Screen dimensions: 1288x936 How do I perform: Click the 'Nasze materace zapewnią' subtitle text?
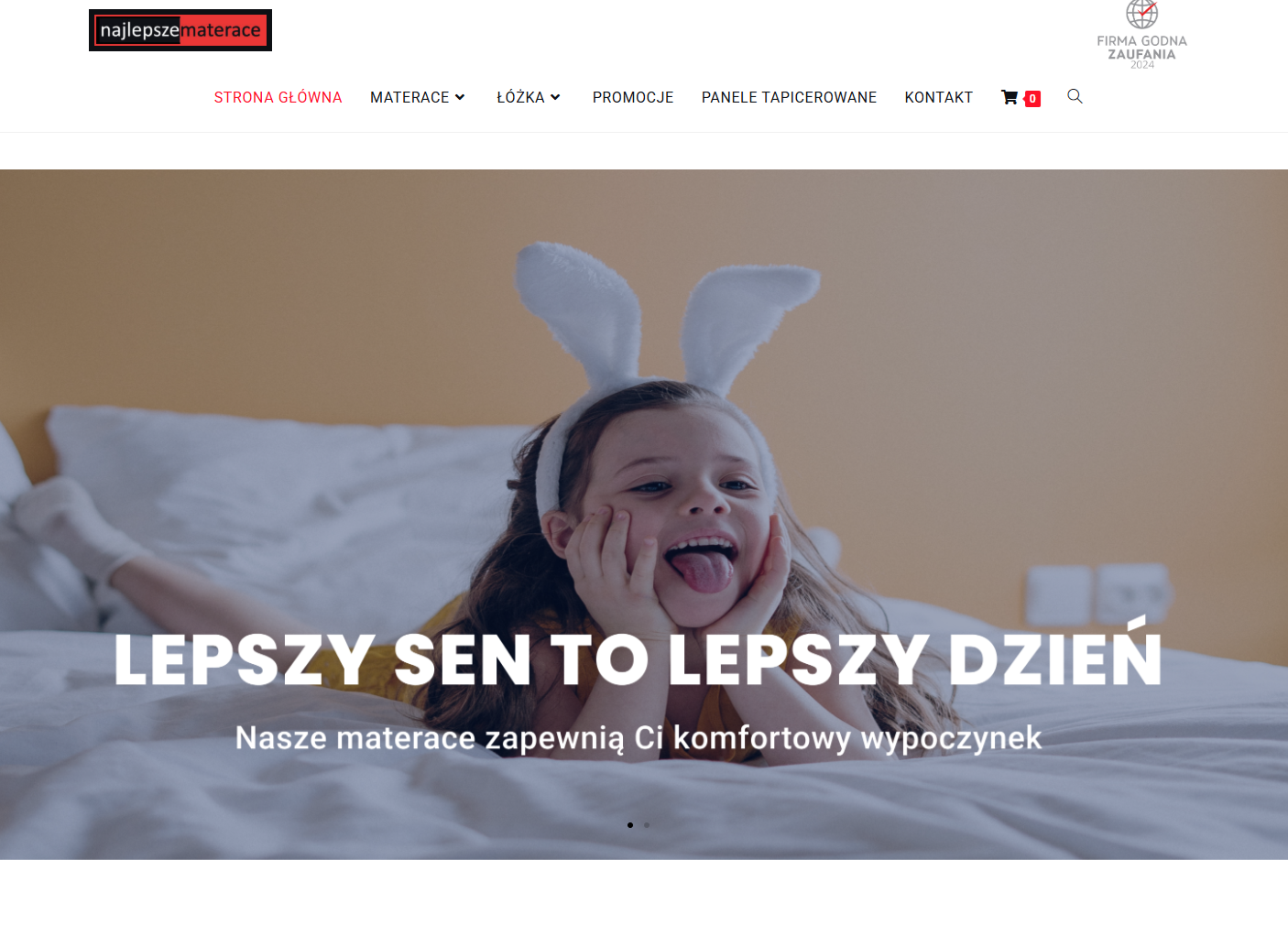coord(639,738)
